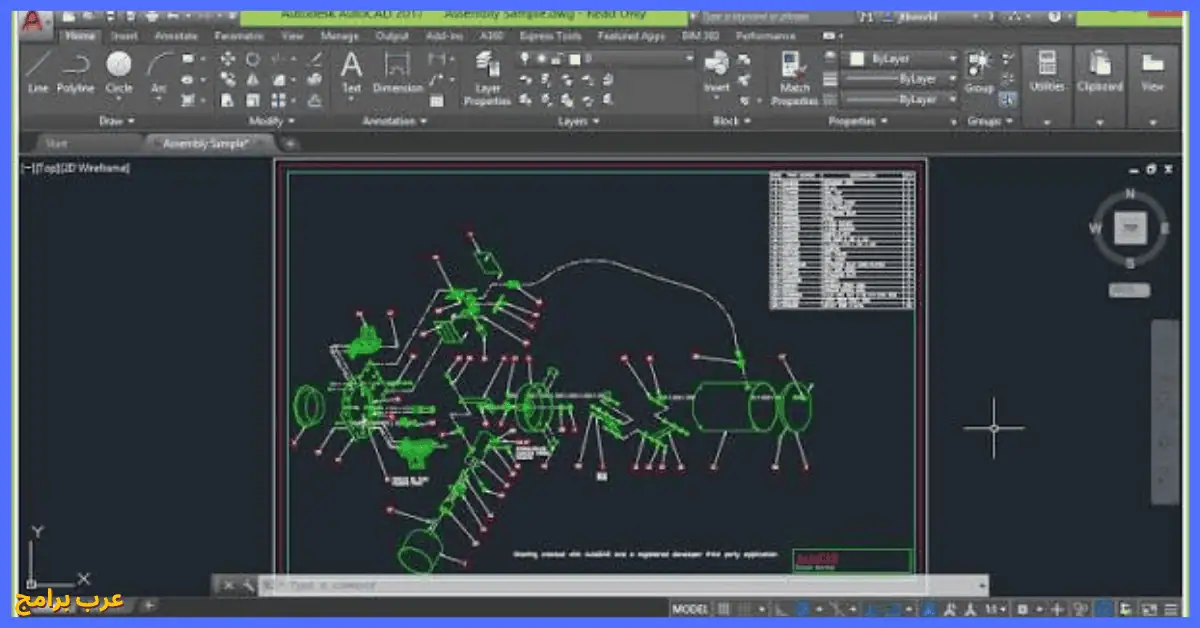Click the Match Properties tool

point(795,78)
